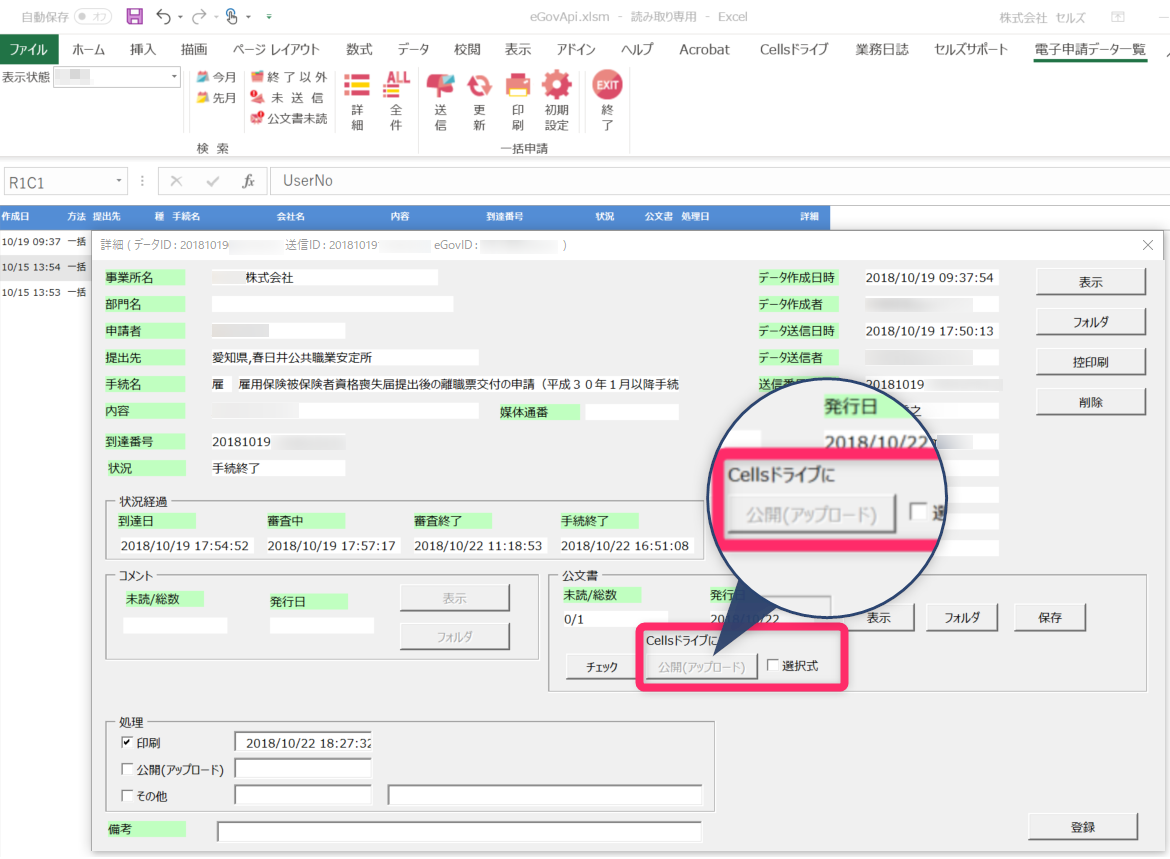Open the Cellsドライブ tab

click(x=794, y=49)
